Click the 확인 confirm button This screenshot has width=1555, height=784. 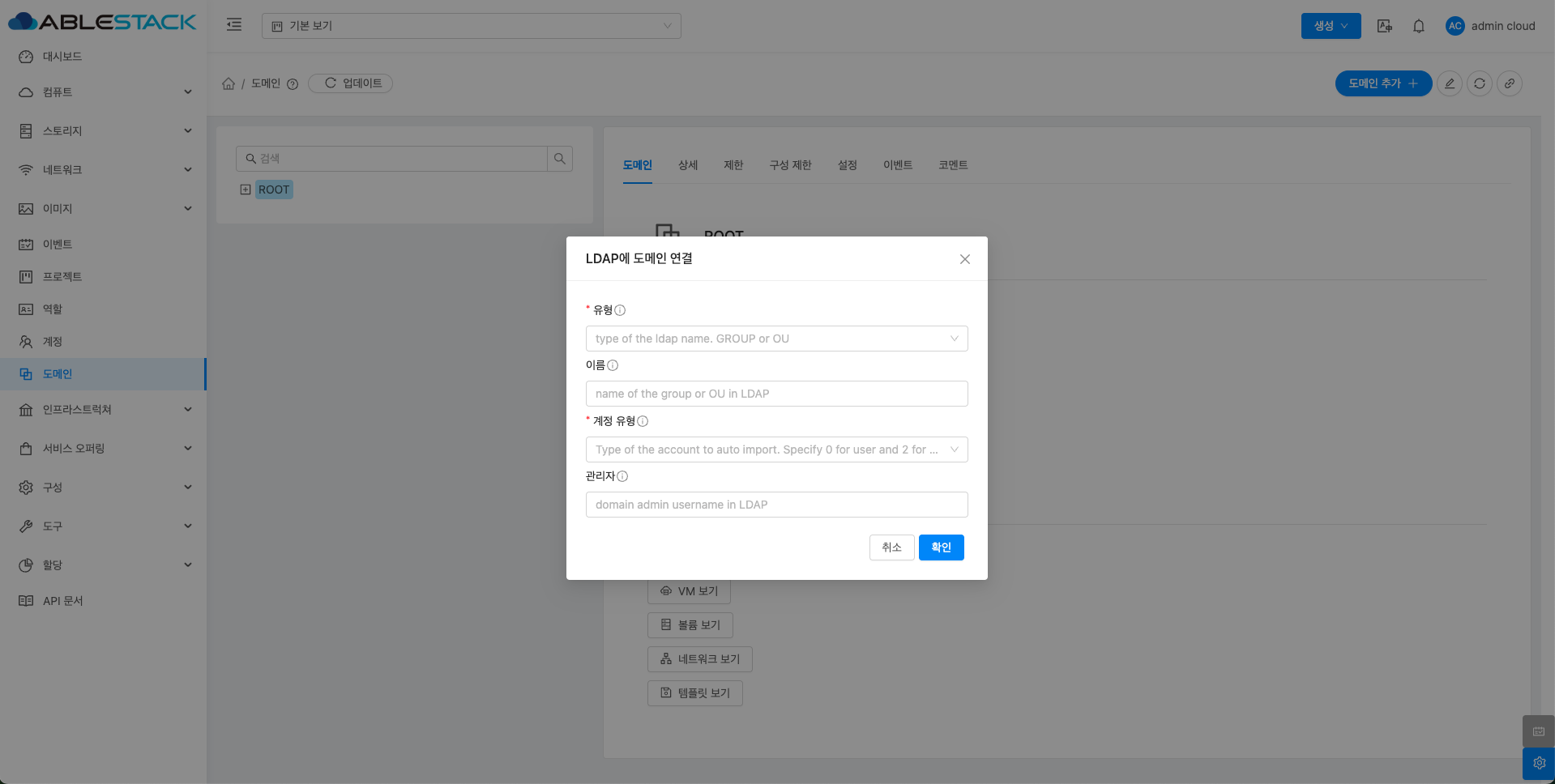coord(942,548)
